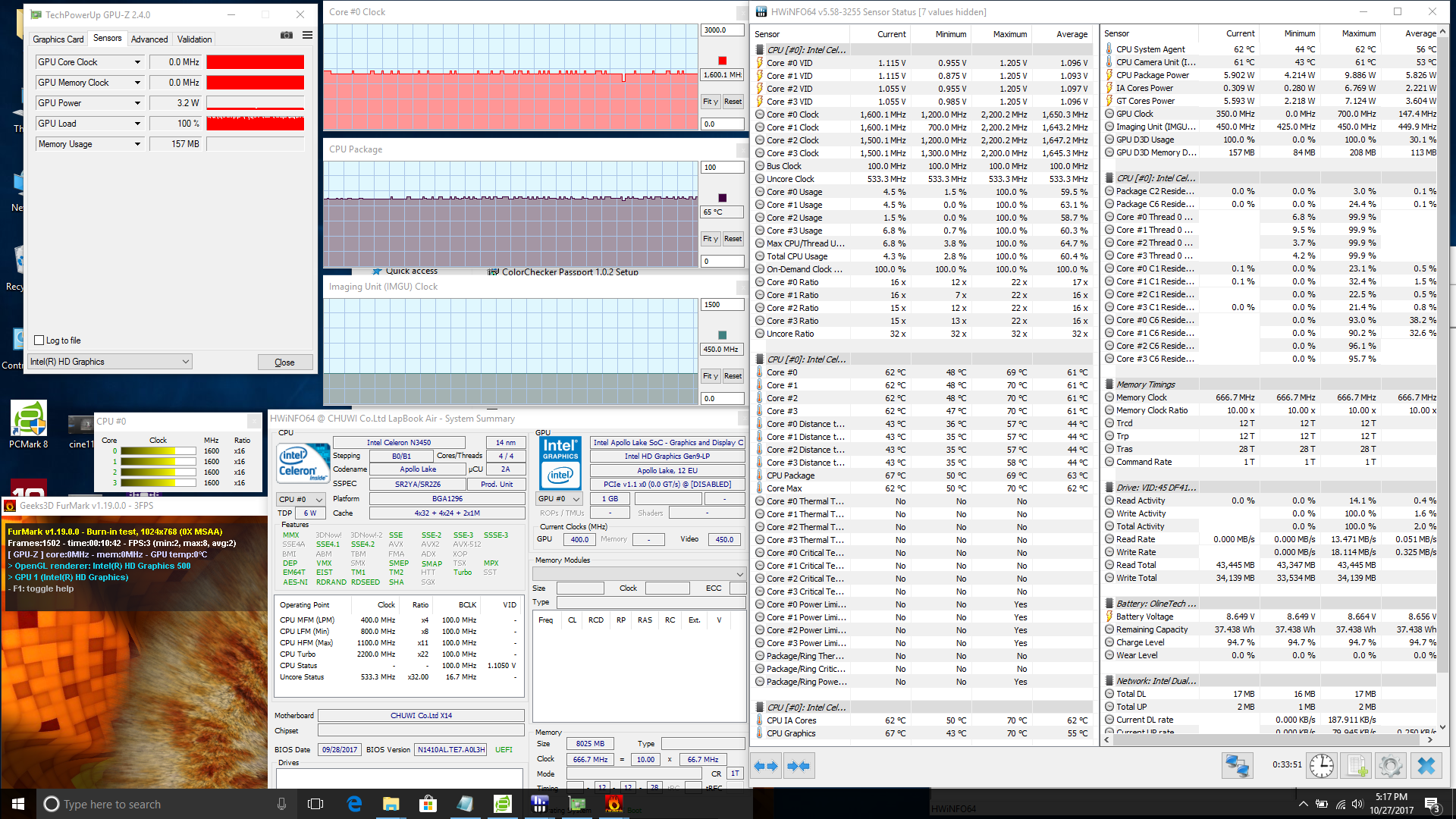
Task: Select the Memory Clock Ratio sensor row
Action: 1270,410
